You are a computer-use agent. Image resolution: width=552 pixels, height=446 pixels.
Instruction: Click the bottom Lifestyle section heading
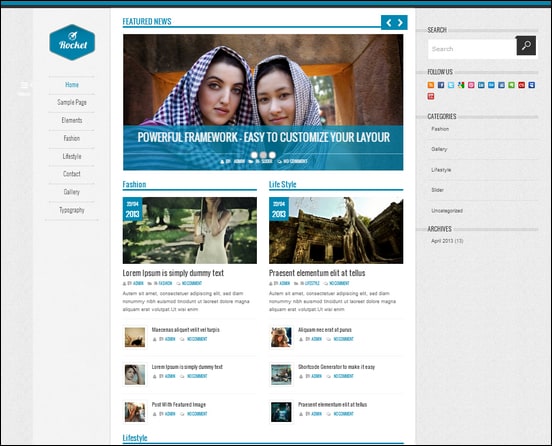click(x=135, y=438)
